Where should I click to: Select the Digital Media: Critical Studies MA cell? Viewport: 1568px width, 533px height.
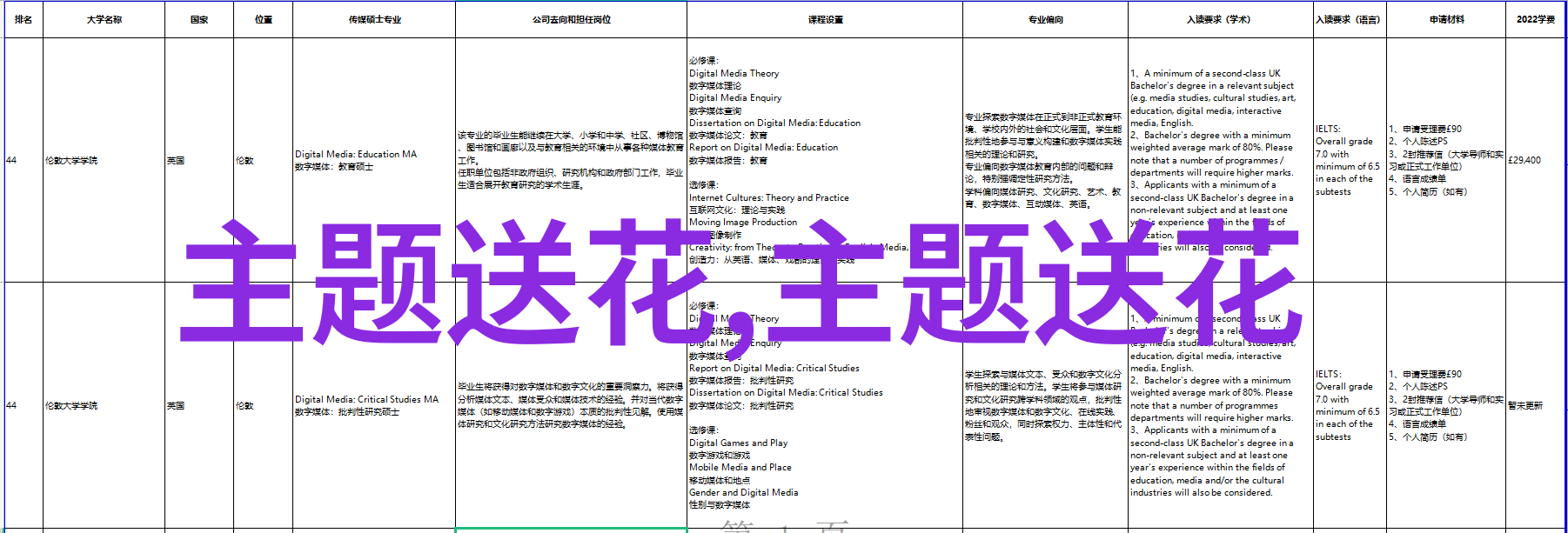point(374,405)
